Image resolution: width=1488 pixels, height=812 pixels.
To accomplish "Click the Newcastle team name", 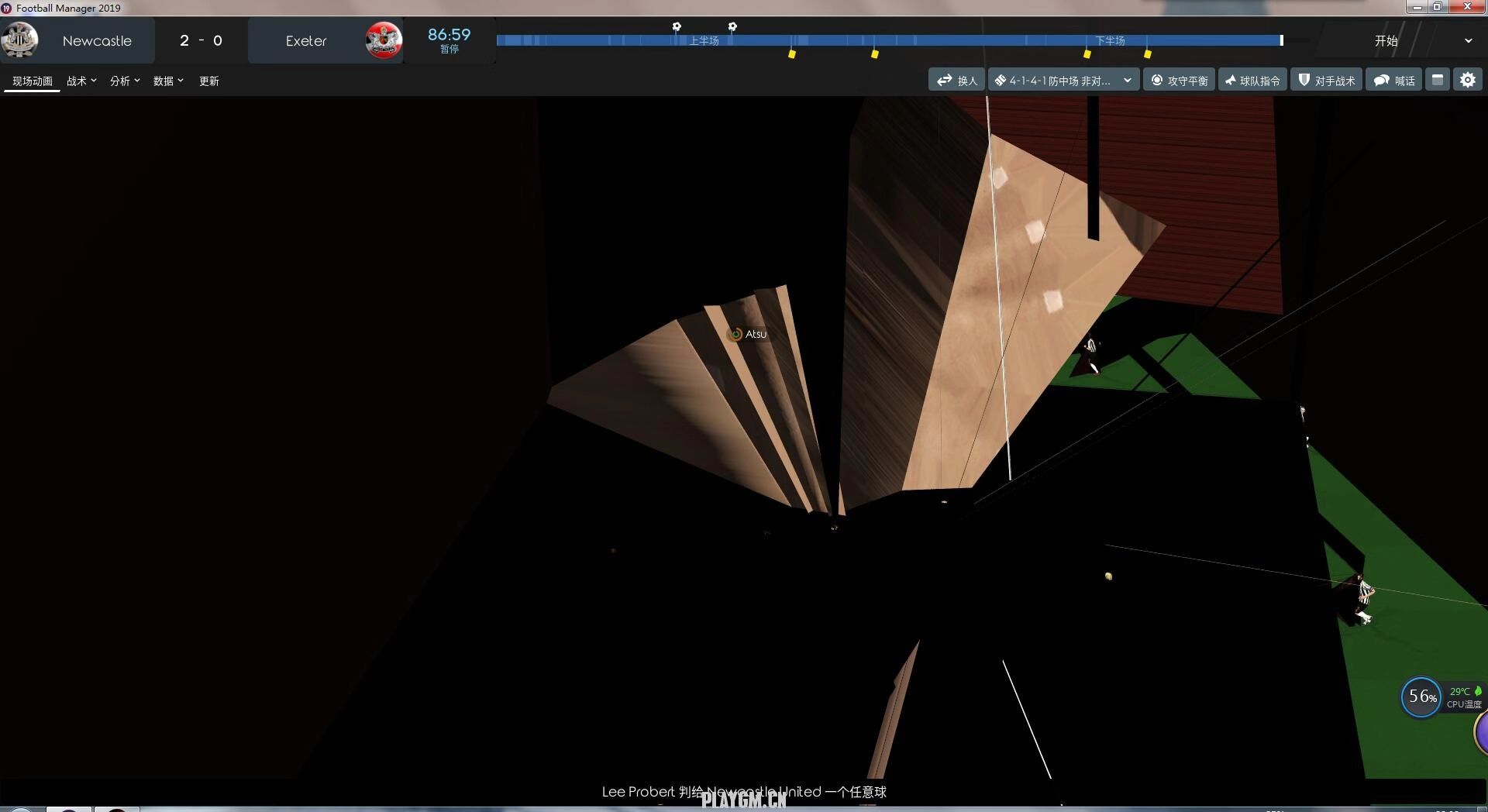I will pyautogui.click(x=97, y=41).
